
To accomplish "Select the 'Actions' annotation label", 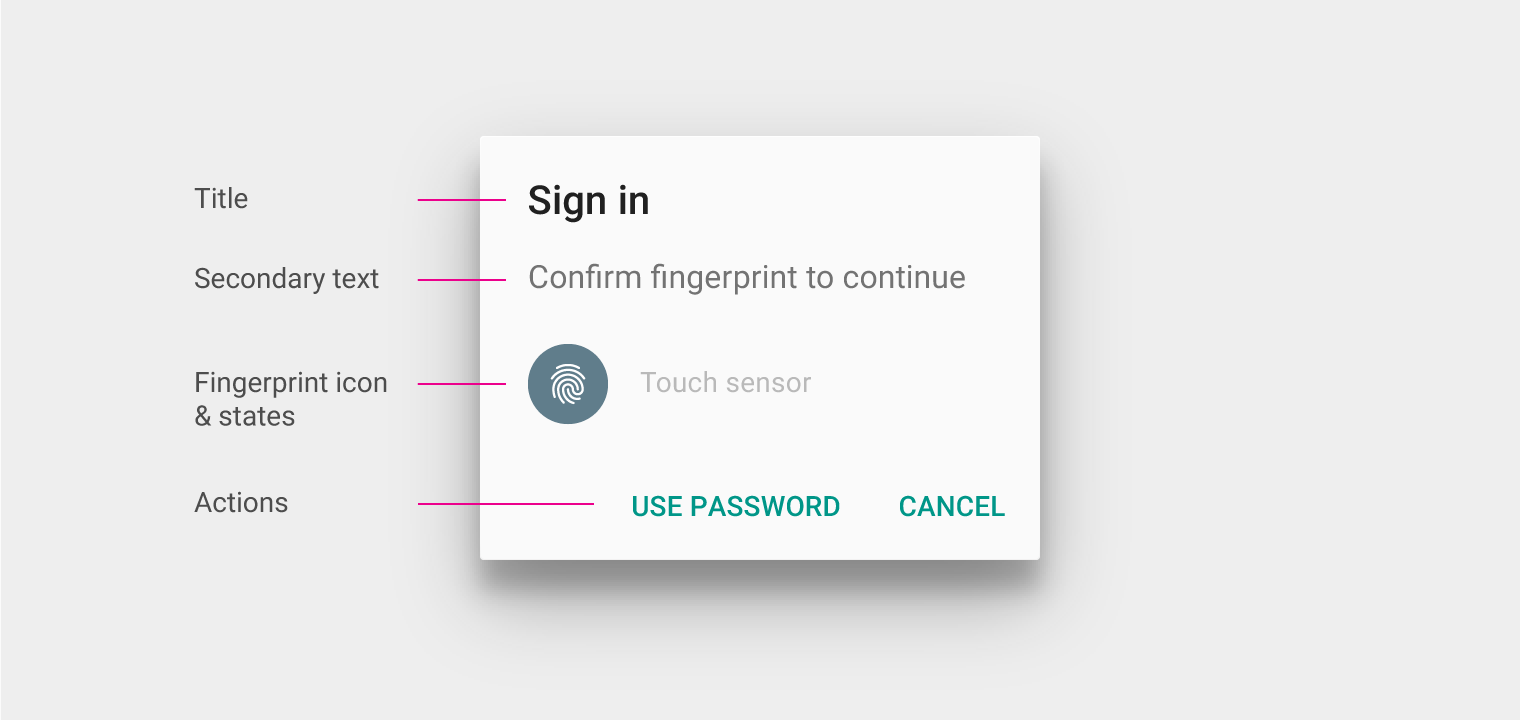I will 241,503.
